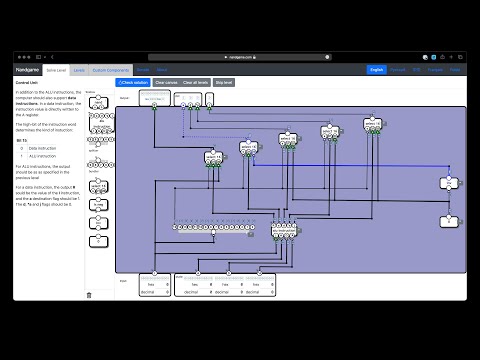The image size is (480, 360).
Task: Open menu tag beside the splitter node
Action: (x=251, y=234)
